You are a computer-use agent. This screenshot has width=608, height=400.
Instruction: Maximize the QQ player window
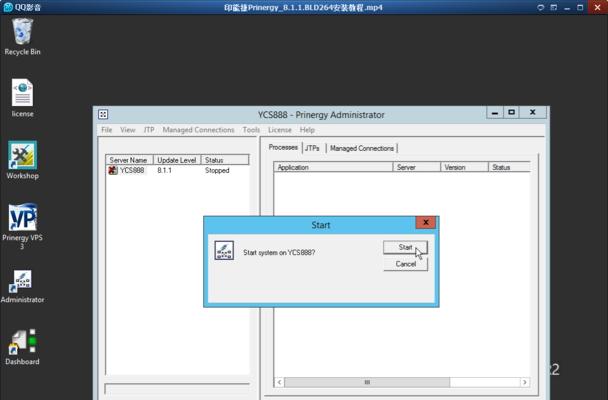(x=580, y=7)
